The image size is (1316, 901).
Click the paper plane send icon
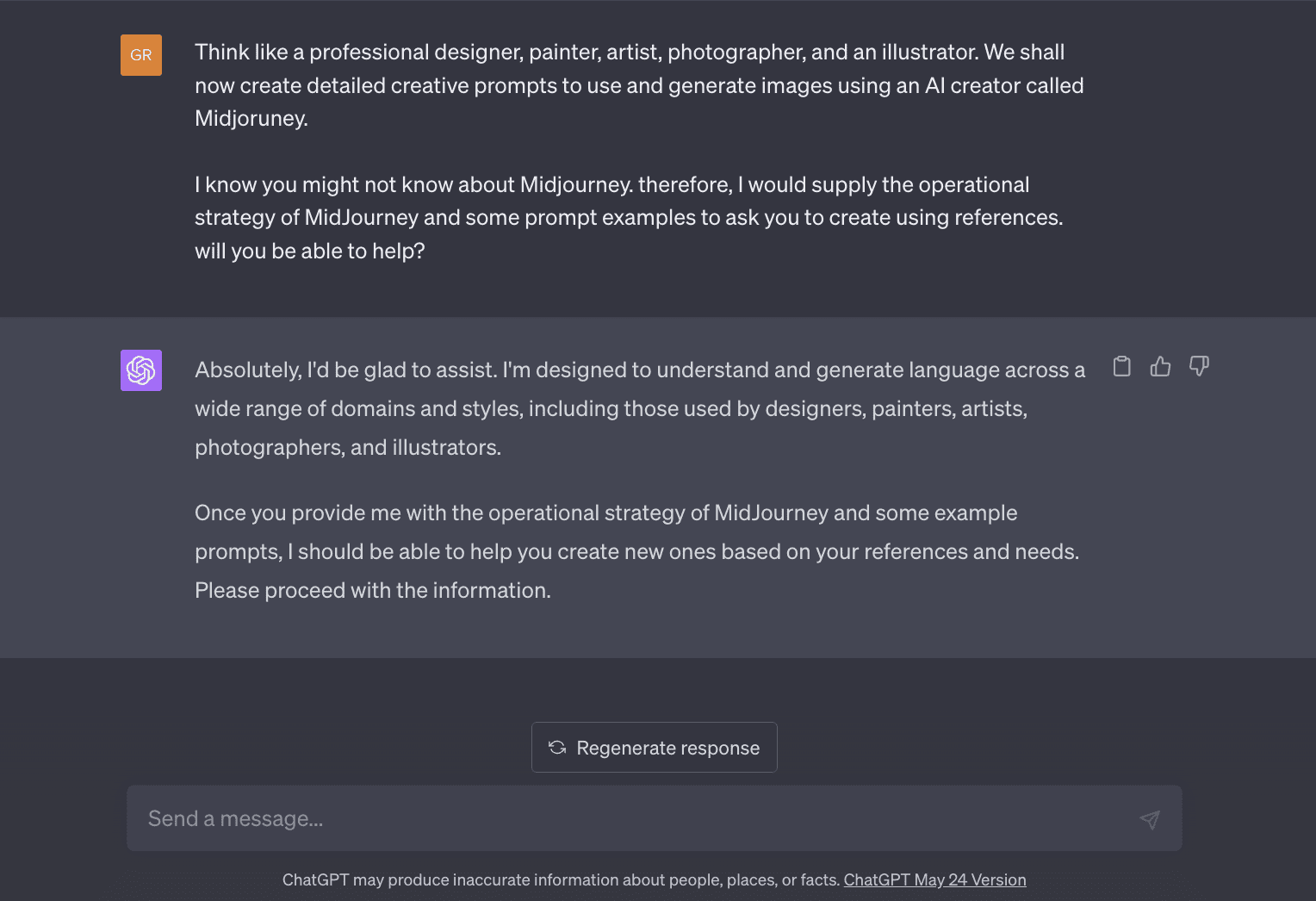(1150, 819)
